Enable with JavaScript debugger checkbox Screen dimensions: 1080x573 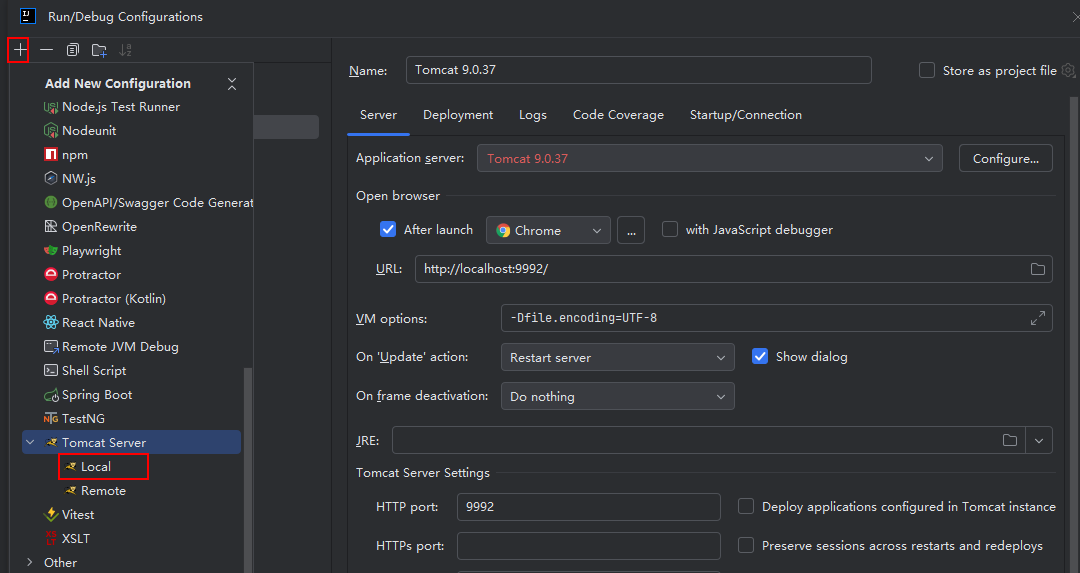[669, 229]
